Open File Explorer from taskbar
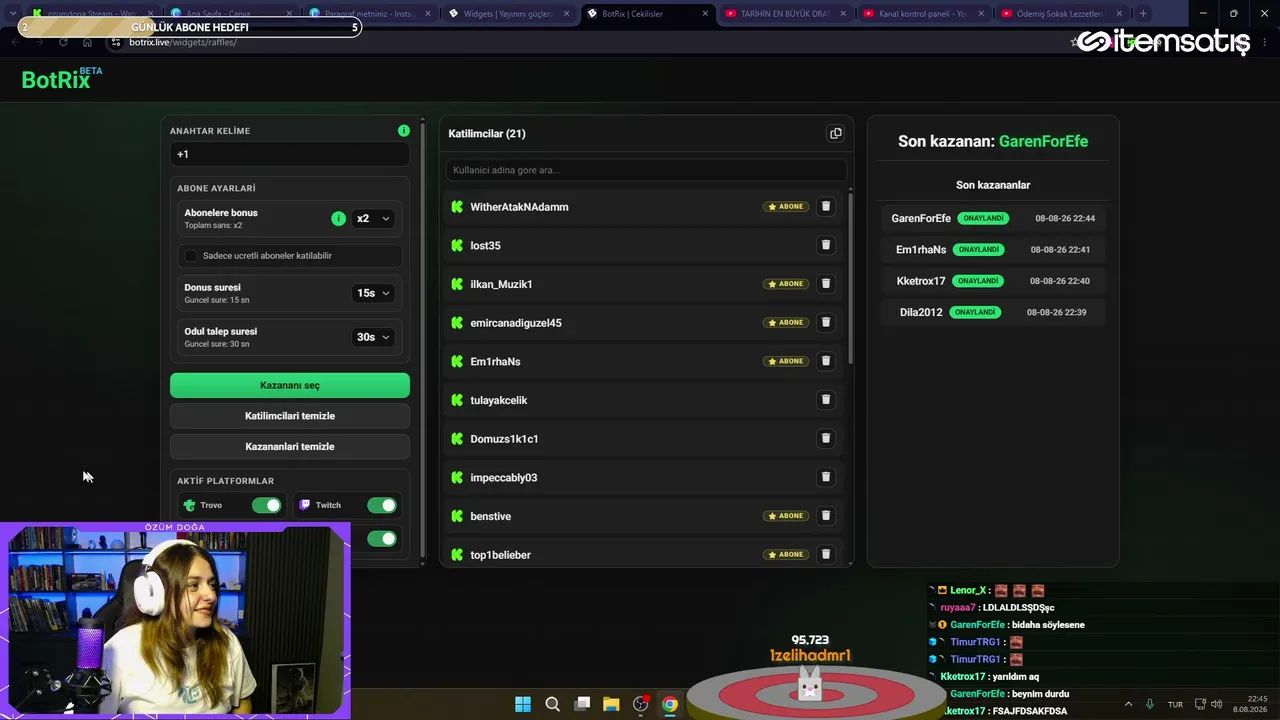The width and height of the screenshot is (1280, 720). coord(611,704)
